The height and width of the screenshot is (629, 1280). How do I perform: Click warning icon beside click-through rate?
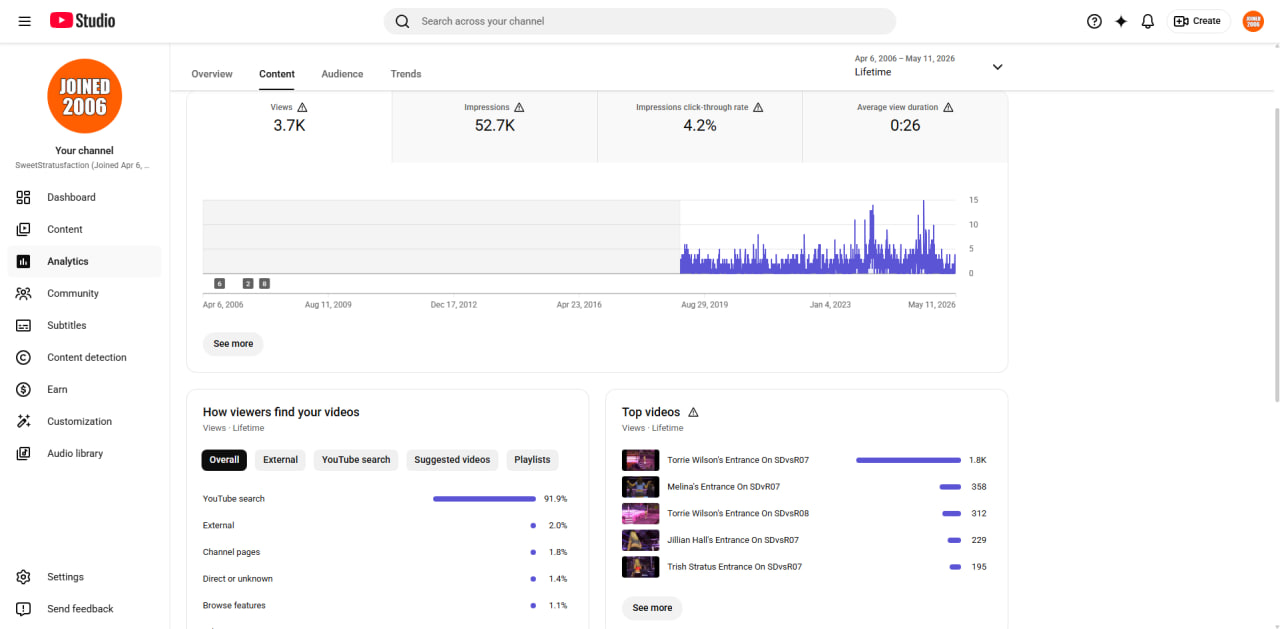(x=758, y=107)
